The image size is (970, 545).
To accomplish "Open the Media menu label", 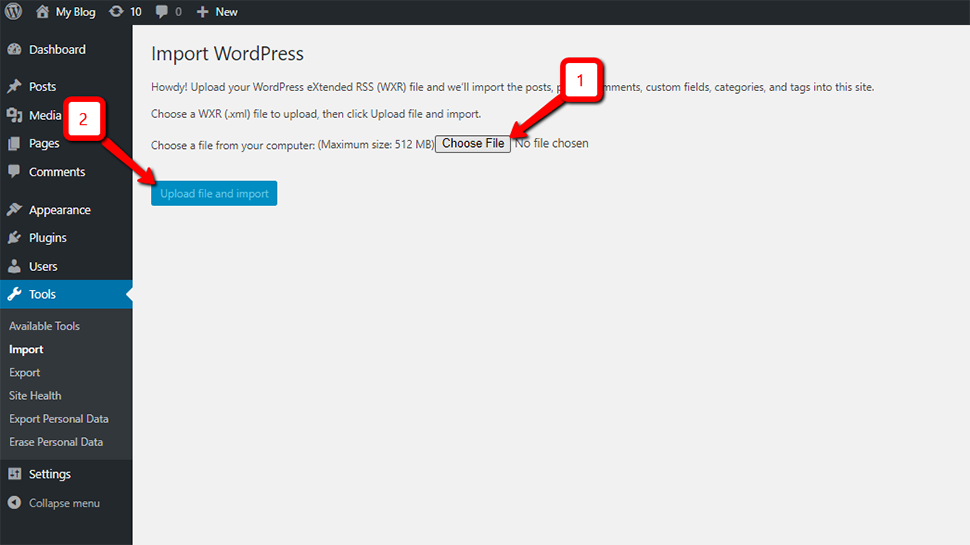I will pos(45,115).
